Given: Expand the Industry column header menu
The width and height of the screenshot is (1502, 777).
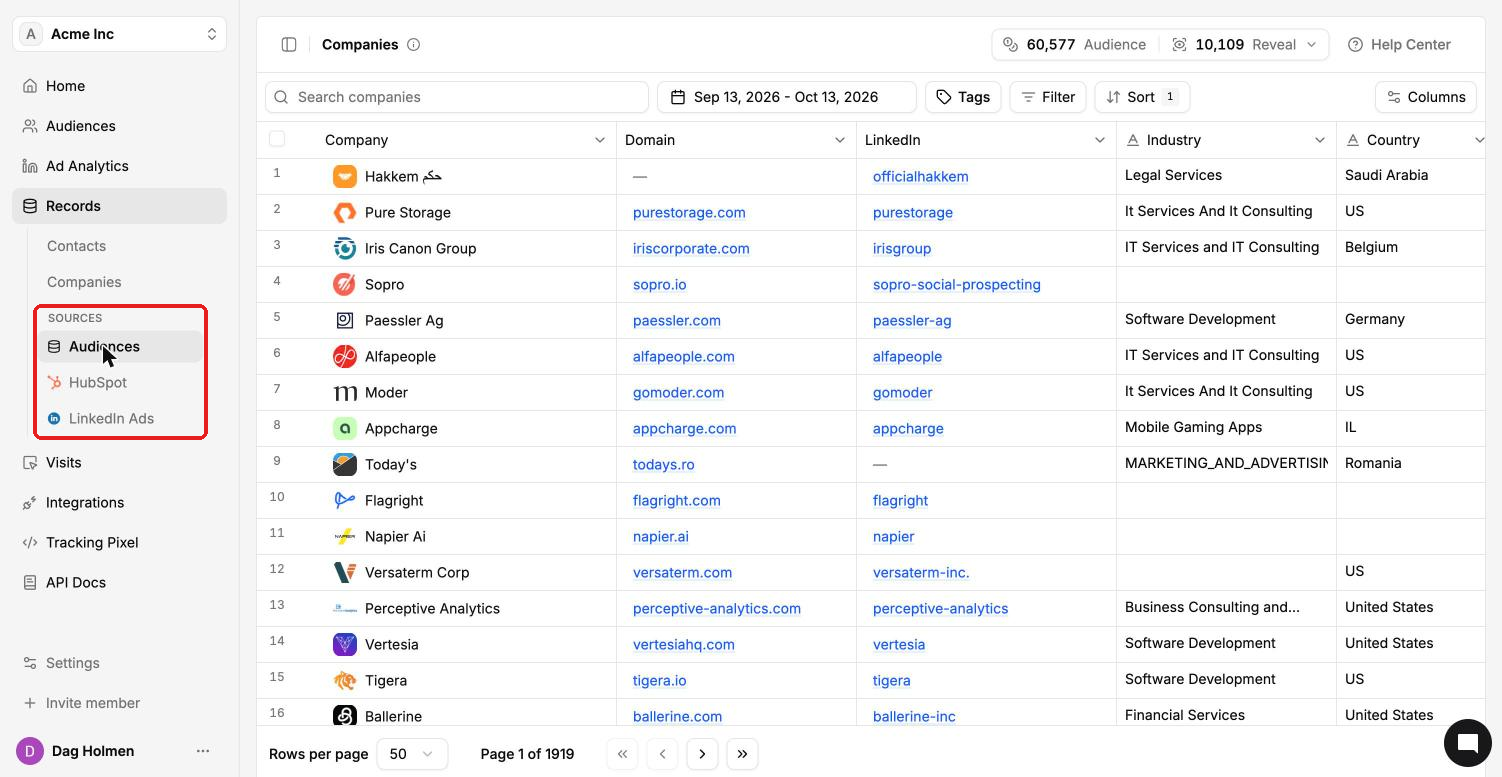Looking at the screenshot, I should 1320,140.
